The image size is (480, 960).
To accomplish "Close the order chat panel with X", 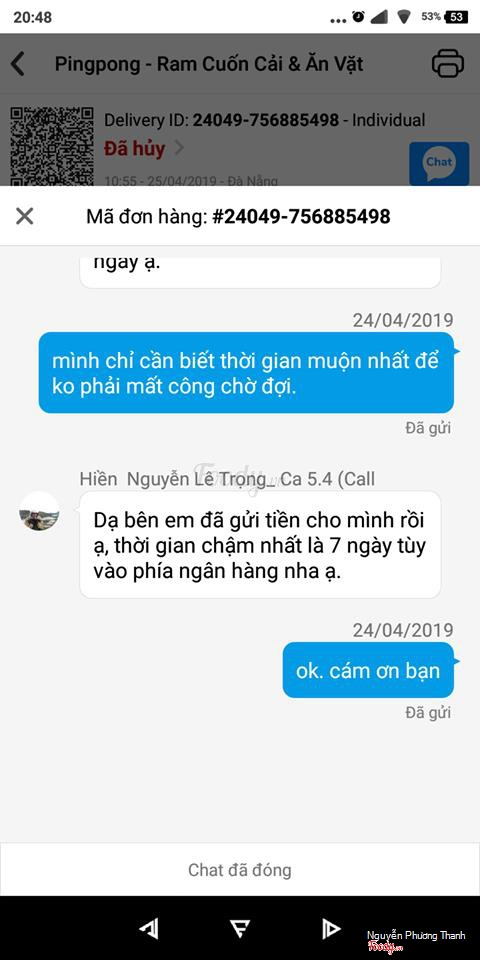I will (24, 216).
